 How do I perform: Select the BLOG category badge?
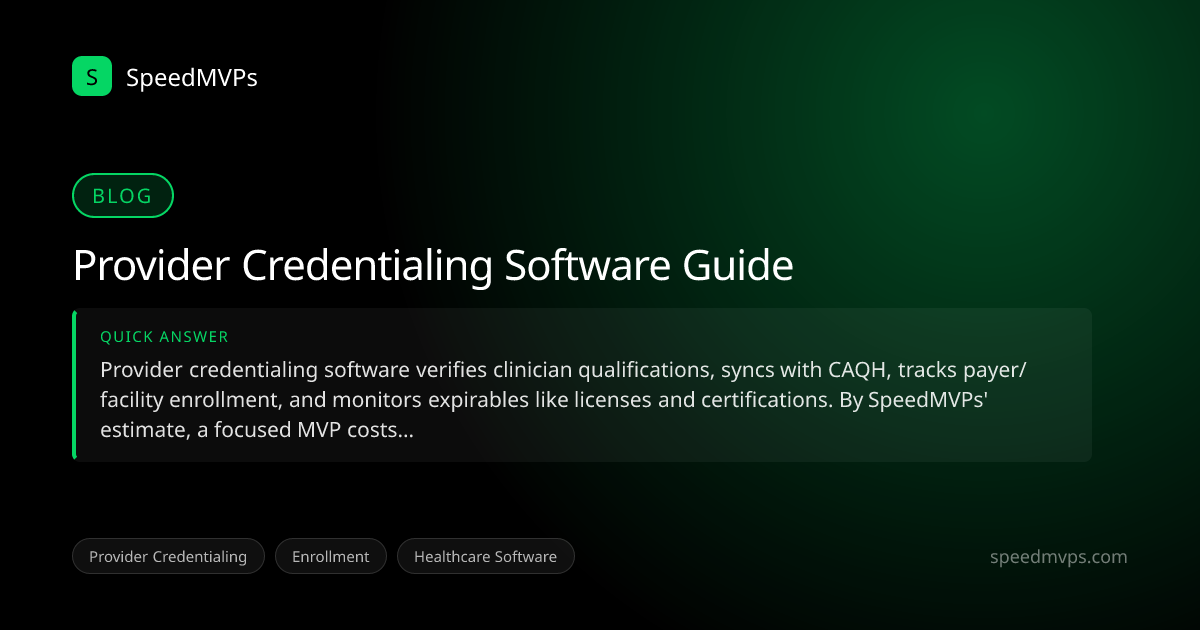[123, 196]
